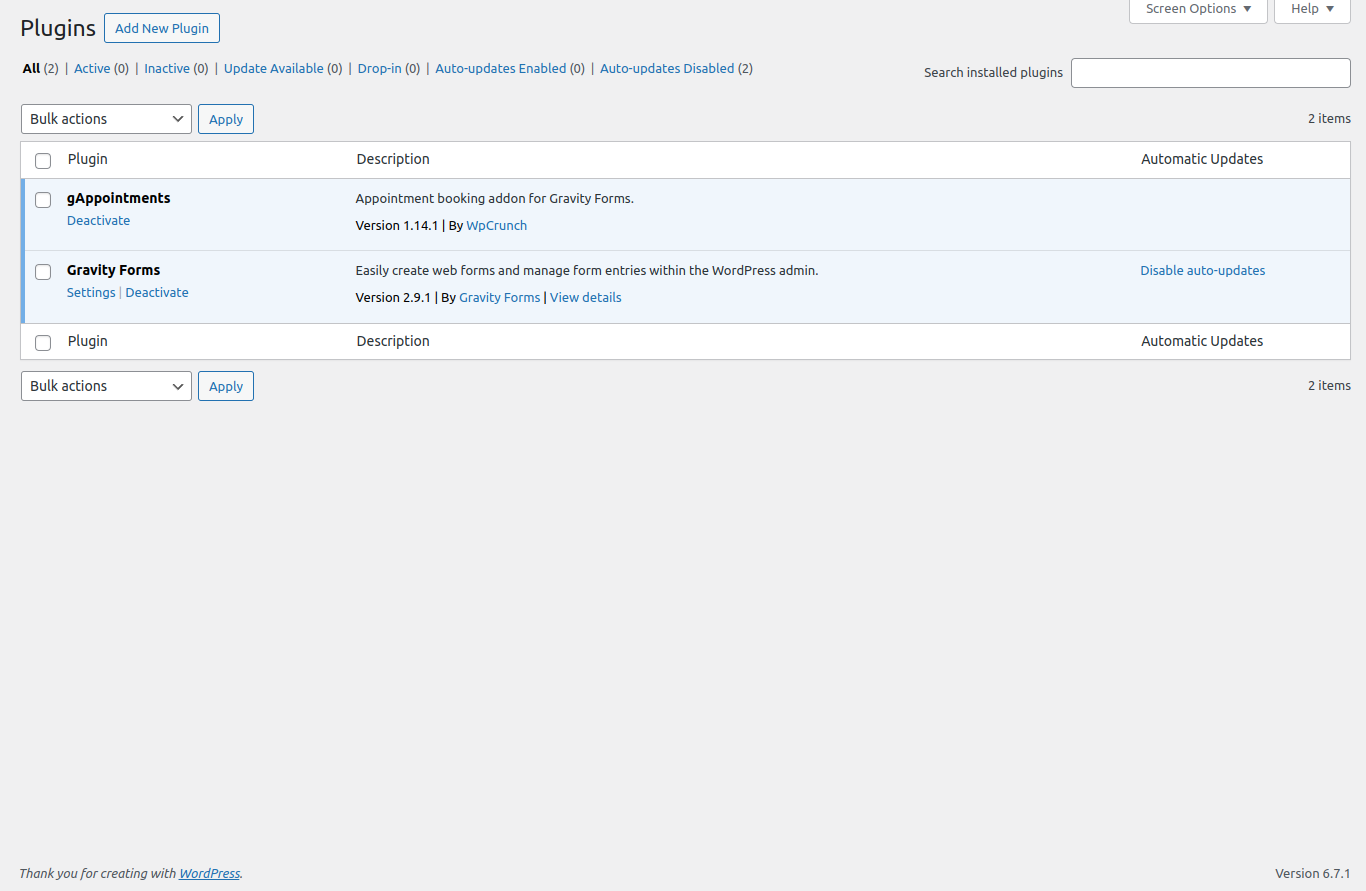Click View details for Gravity Forms
This screenshot has width=1366, height=891.
point(586,298)
